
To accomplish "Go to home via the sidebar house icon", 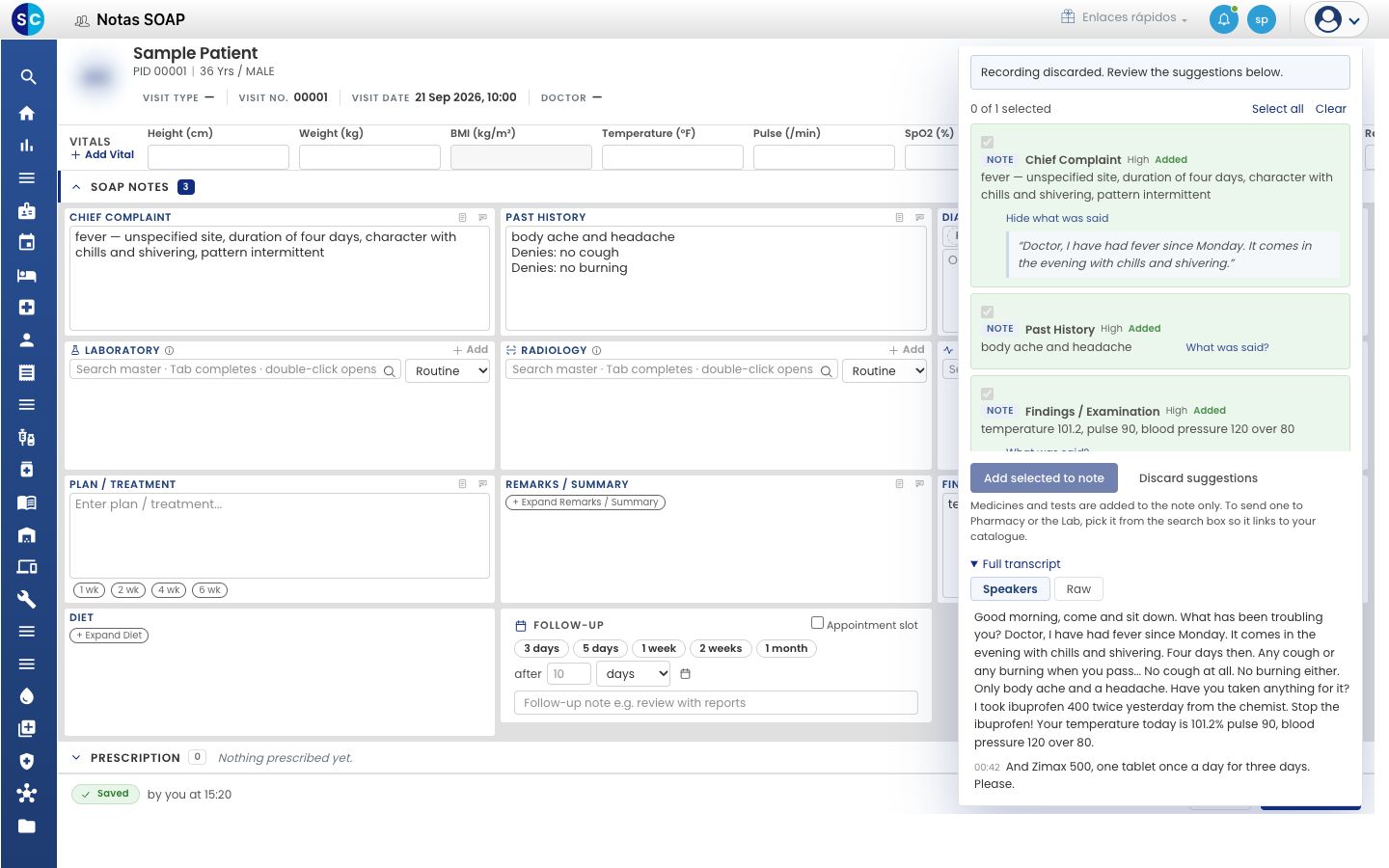I will [x=27, y=114].
